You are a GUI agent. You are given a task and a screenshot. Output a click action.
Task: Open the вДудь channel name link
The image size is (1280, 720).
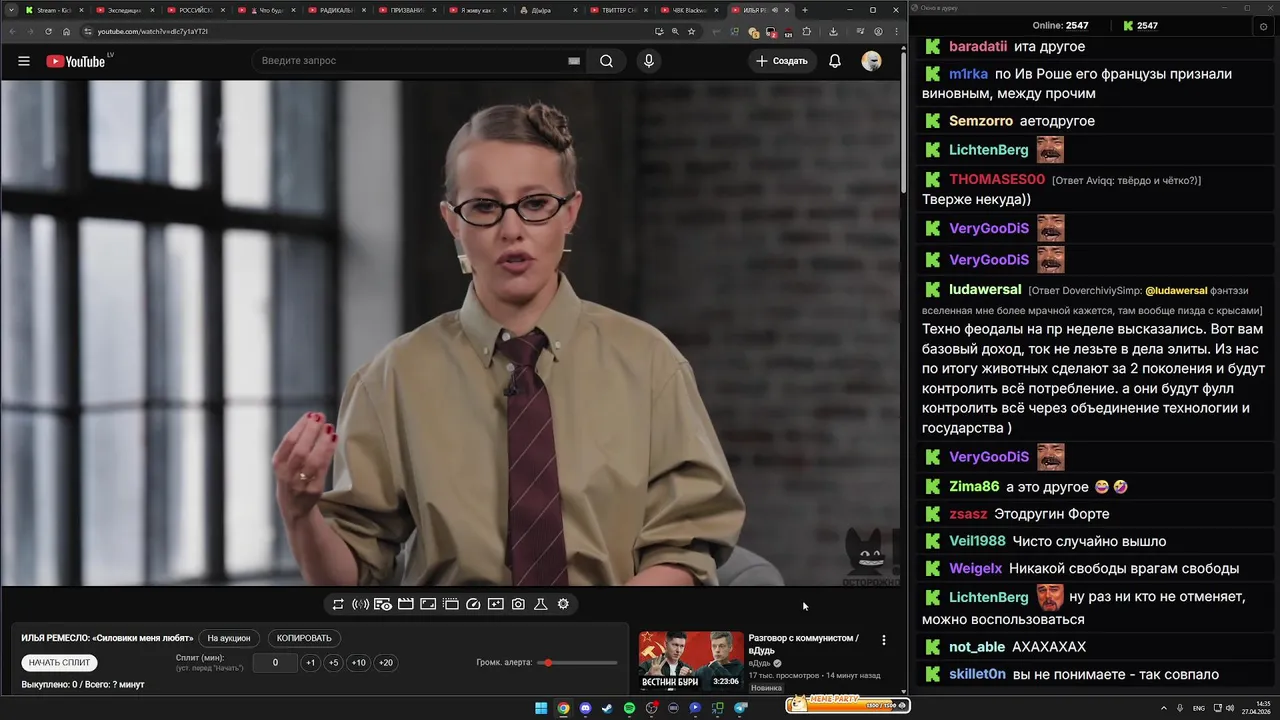pos(759,663)
